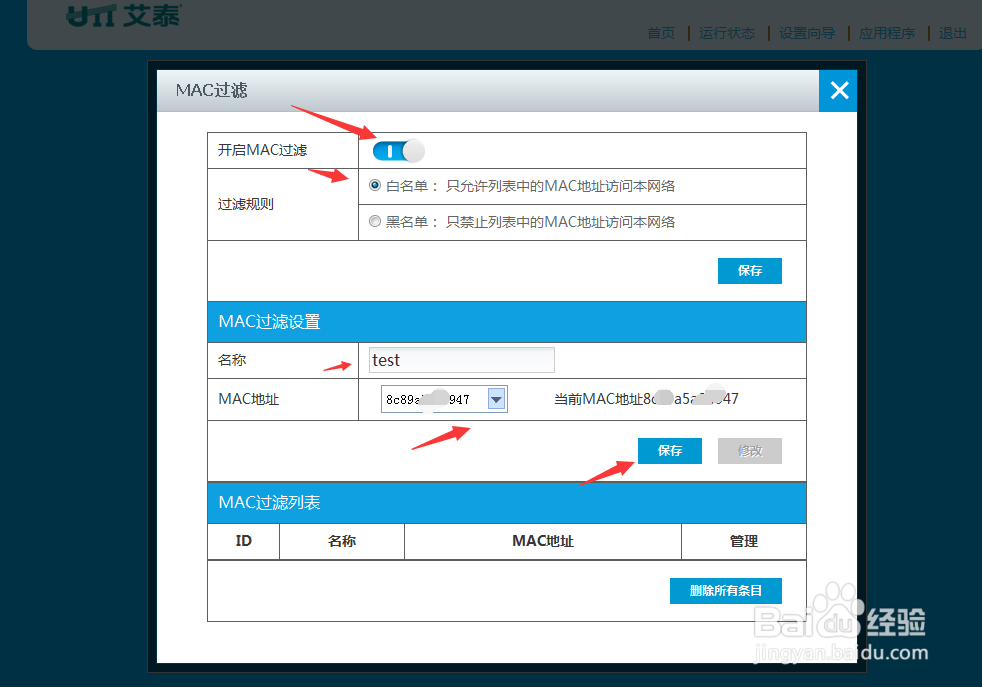The width and height of the screenshot is (982, 687).
Task: Click 退出 in the top navigation
Action: [x=953, y=33]
